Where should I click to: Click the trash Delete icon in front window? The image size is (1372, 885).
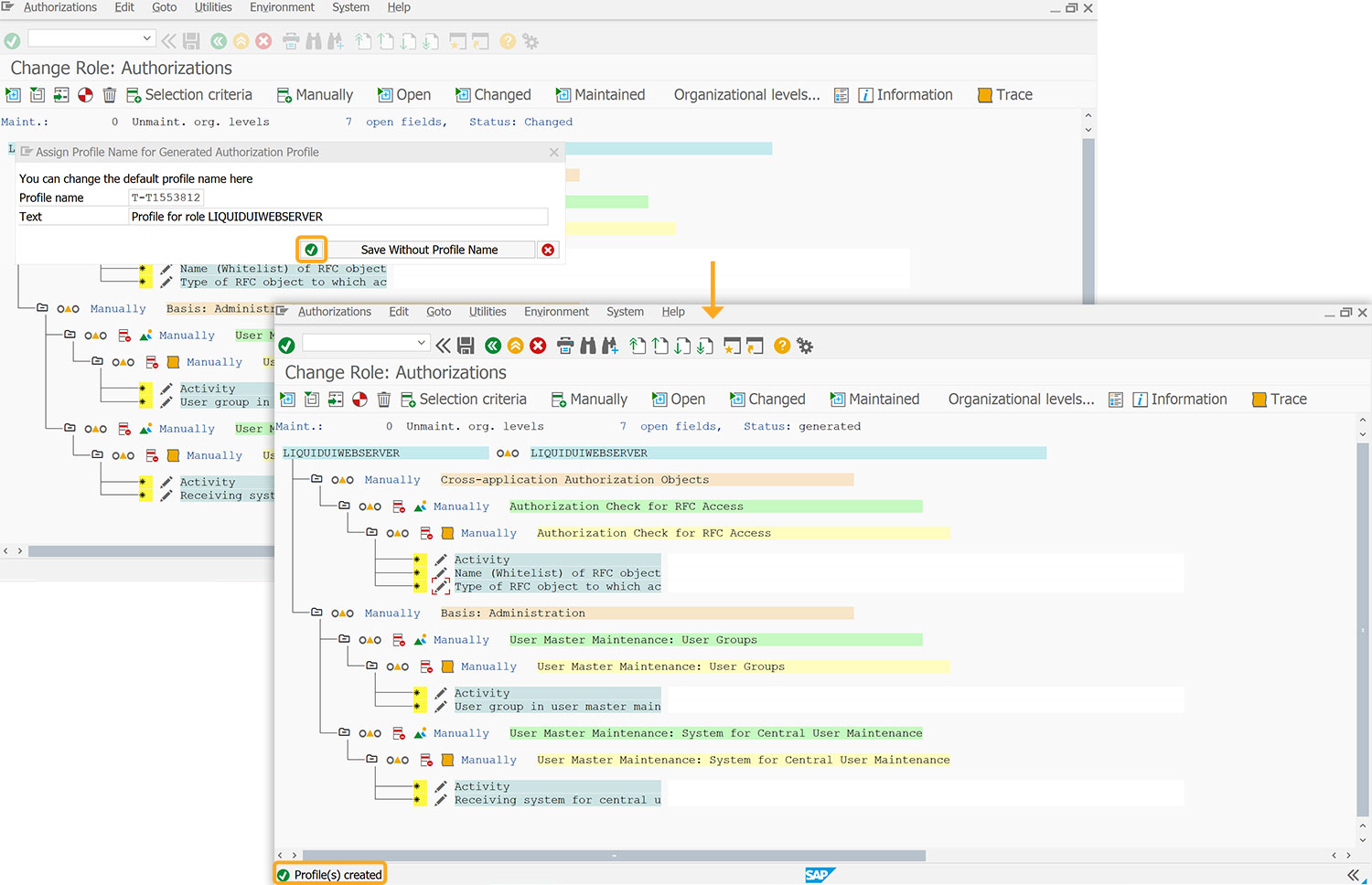click(x=384, y=400)
